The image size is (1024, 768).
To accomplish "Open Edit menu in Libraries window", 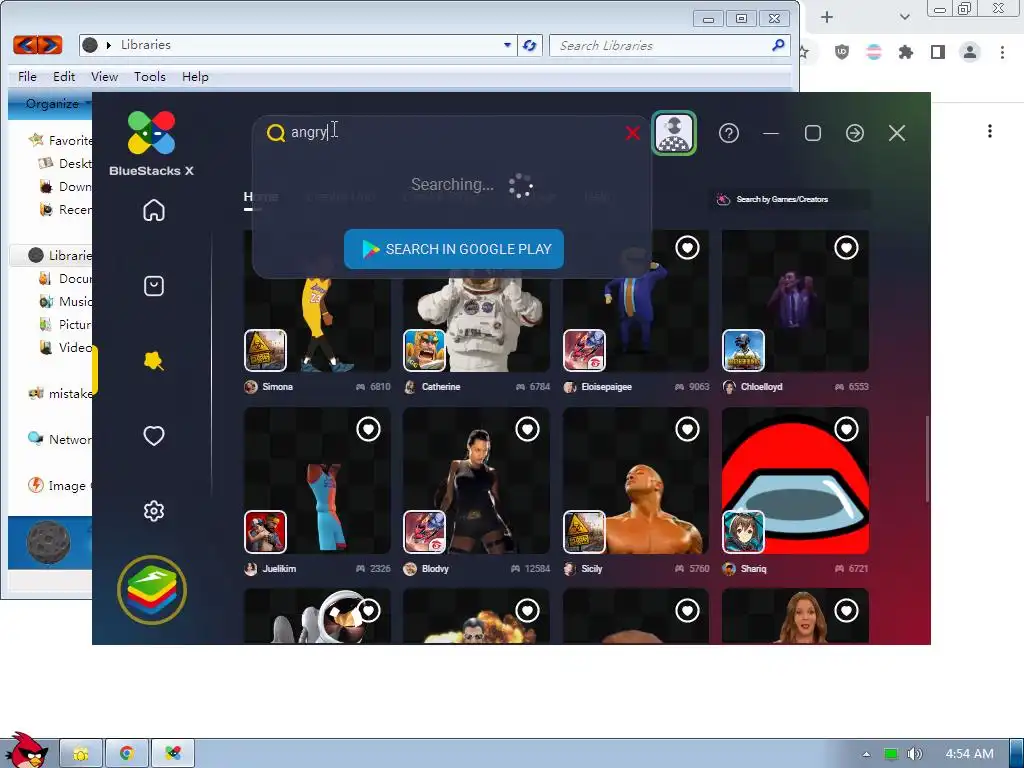I will [64, 76].
